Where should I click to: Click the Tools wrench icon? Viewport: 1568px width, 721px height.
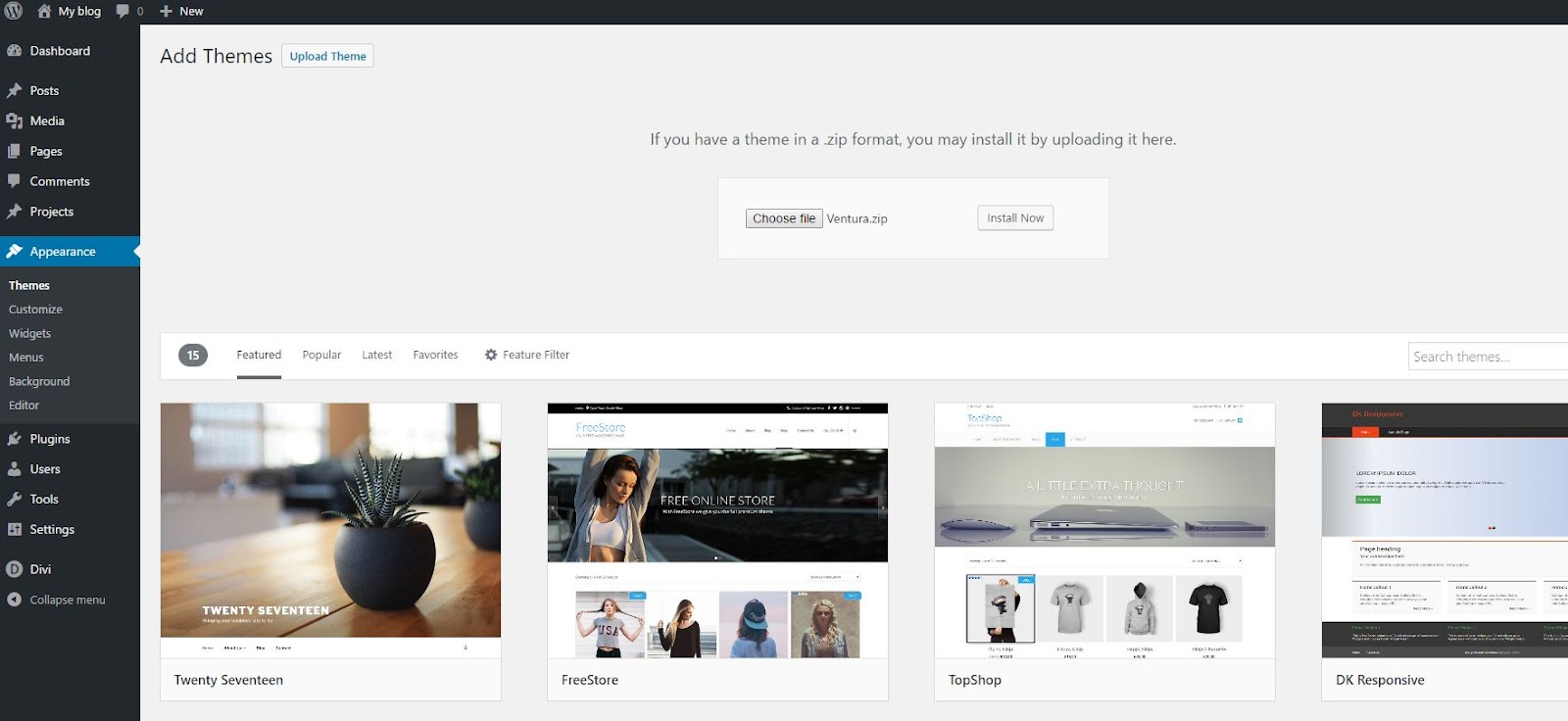pos(14,499)
